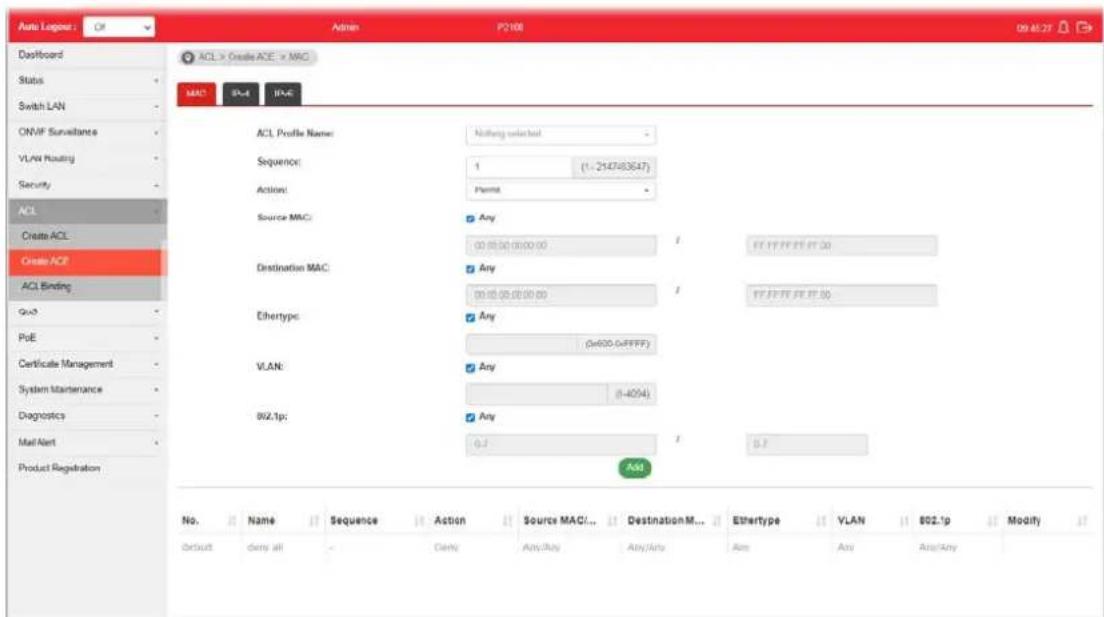Expand the ONVIF Surveillance menu

(x=87, y=132)
